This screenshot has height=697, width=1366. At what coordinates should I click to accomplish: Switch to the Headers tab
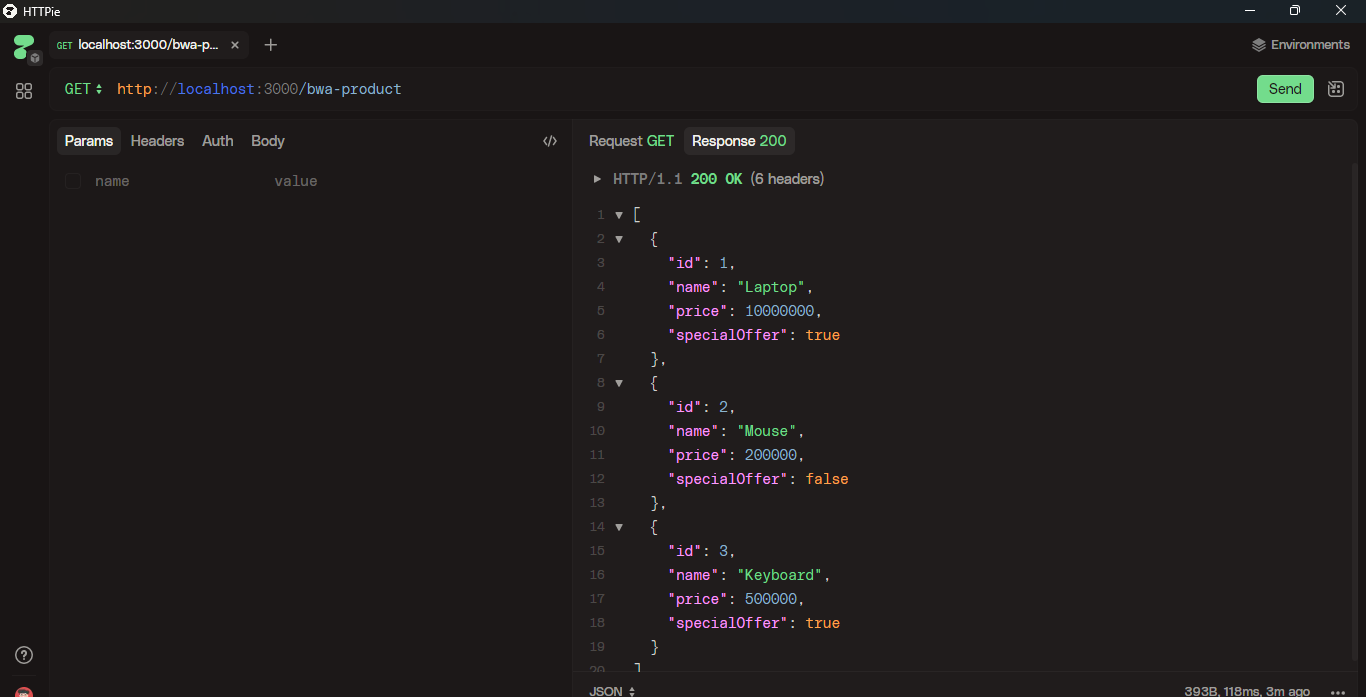tap(157, 141)
